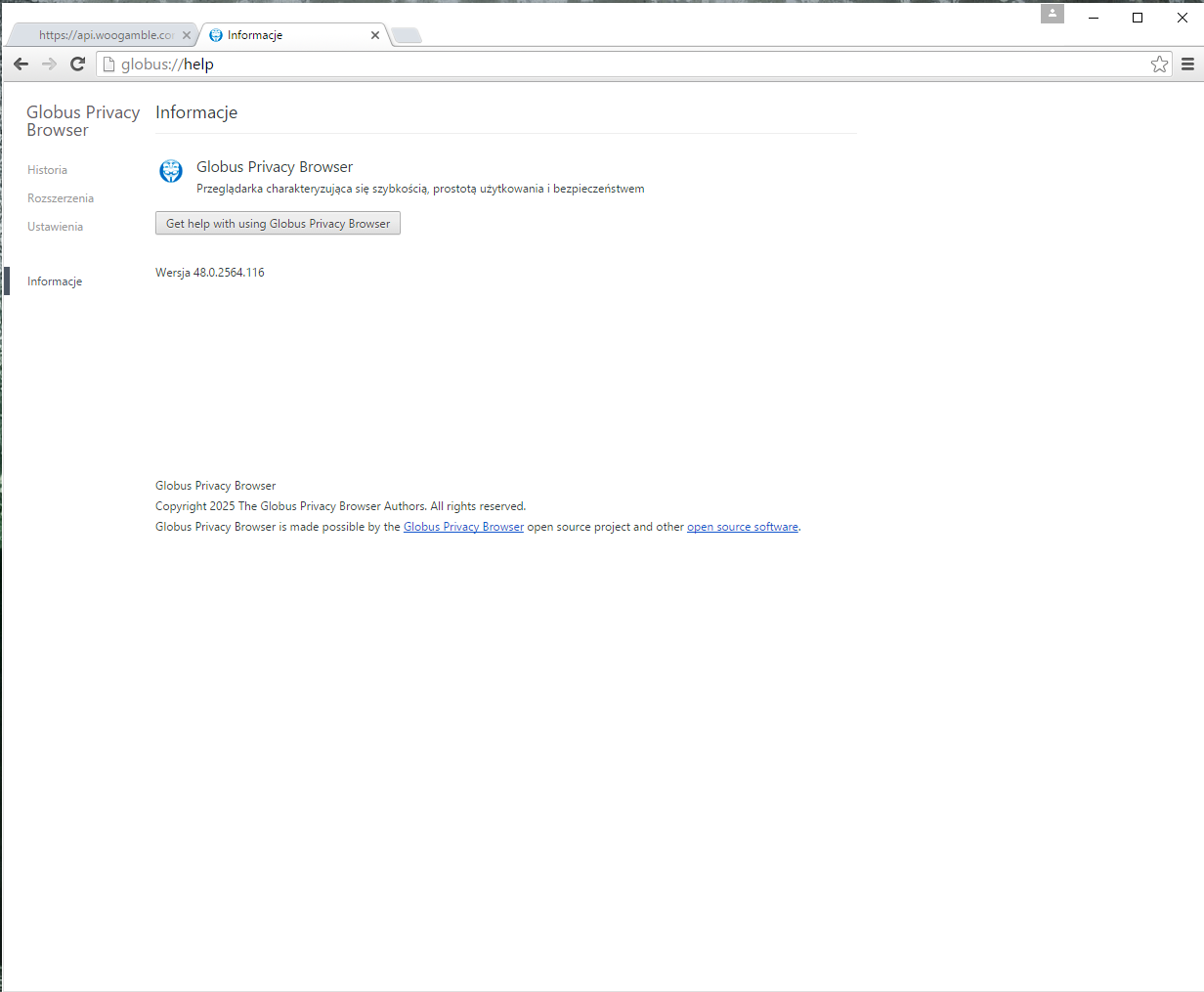Open a new tab
Image resolution: width=1204 pixels, height=992 pixels.
(x=407, y=36)
